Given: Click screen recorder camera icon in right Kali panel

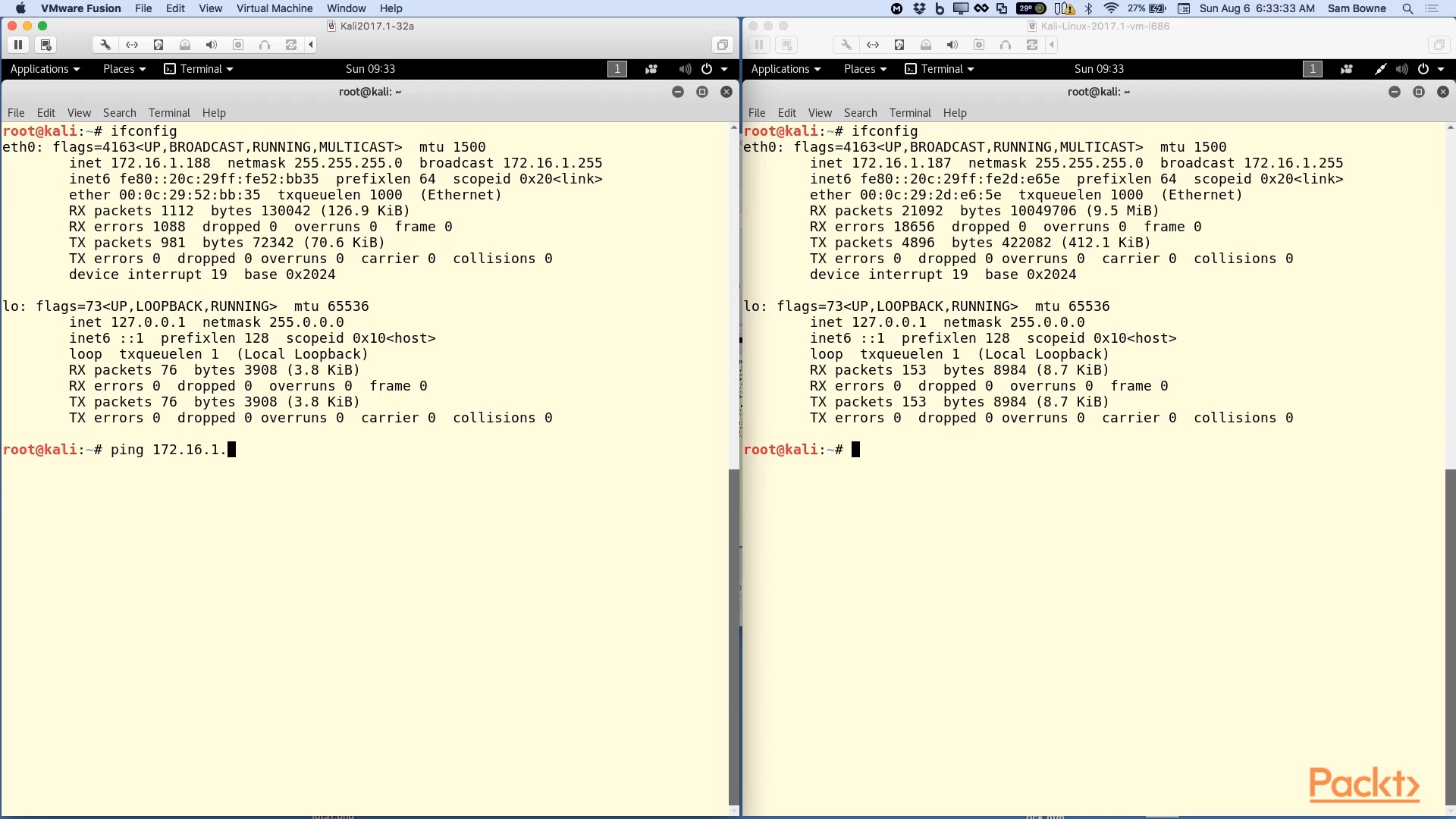Looking at the screenshot, I should point(1347,69).
